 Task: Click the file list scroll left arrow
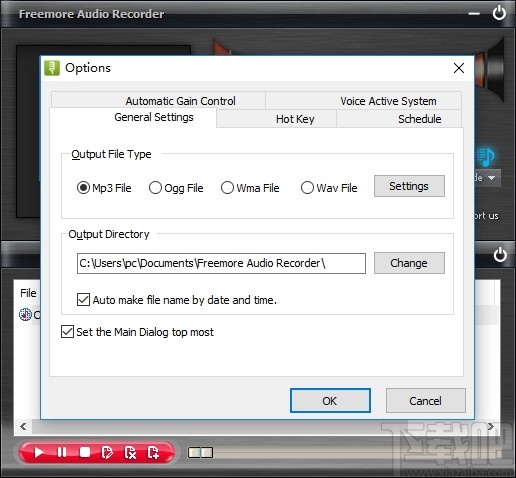23,426
